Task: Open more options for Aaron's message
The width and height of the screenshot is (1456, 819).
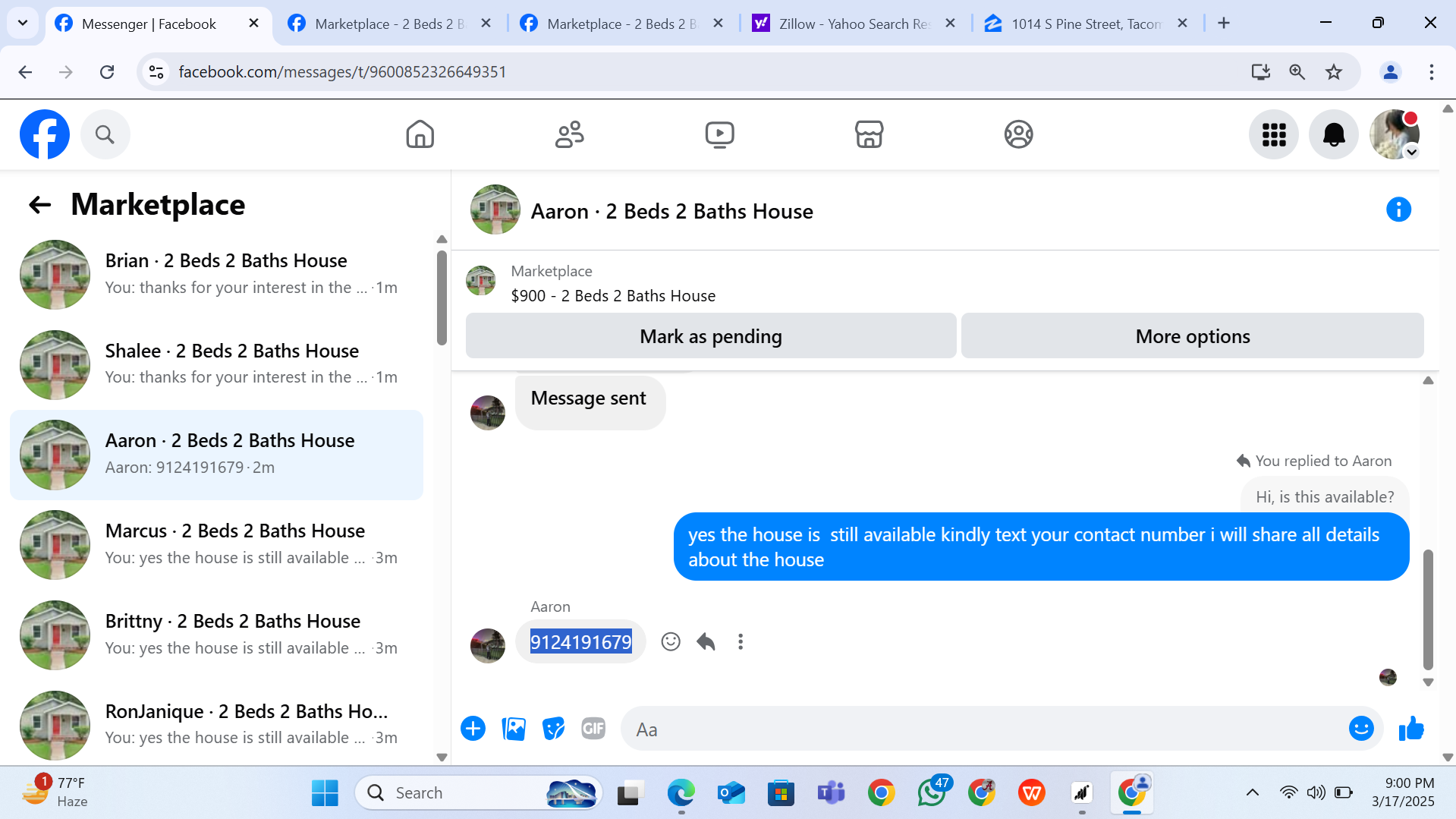Action: point(741,641)
